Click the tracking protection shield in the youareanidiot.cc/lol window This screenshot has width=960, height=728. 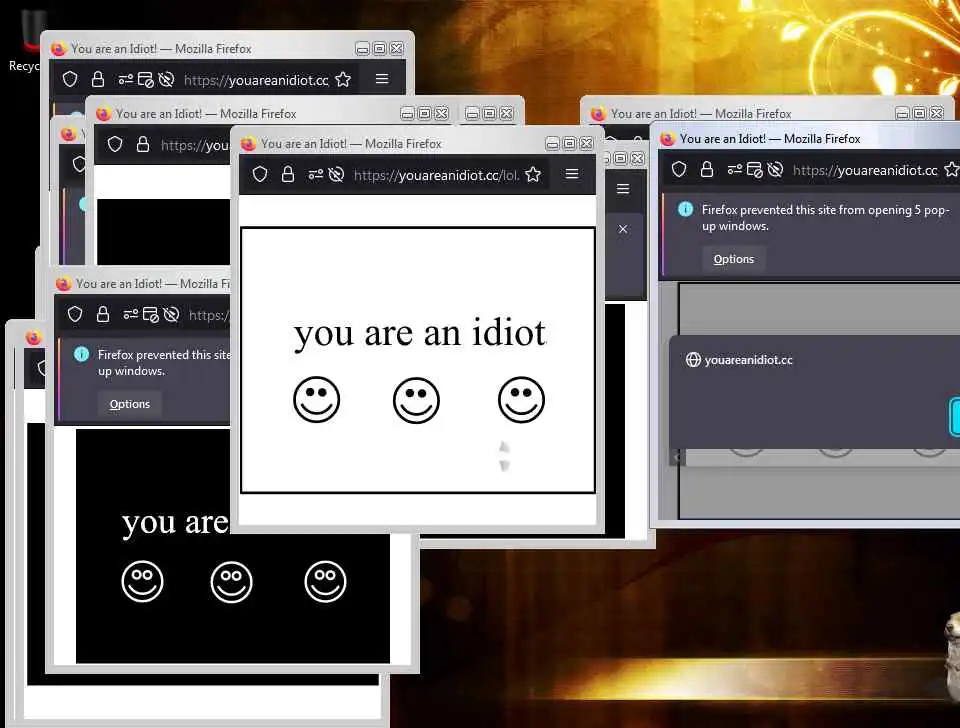pos(260,174)
